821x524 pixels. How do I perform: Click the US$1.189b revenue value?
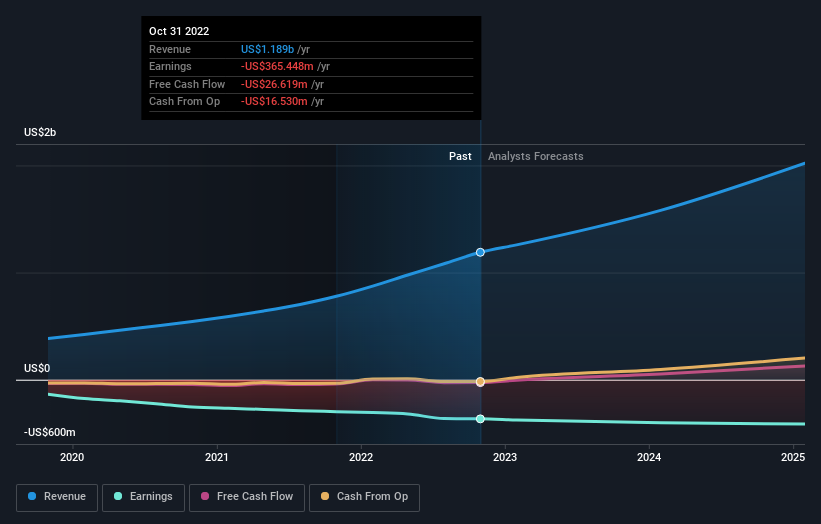(x=268, y=49)
